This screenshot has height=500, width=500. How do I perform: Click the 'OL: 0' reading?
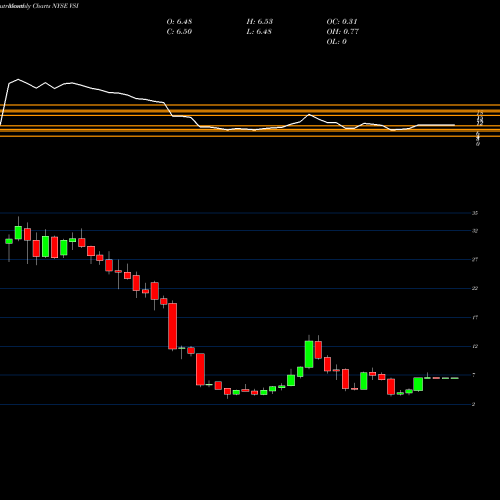click(x=337, y=42)
